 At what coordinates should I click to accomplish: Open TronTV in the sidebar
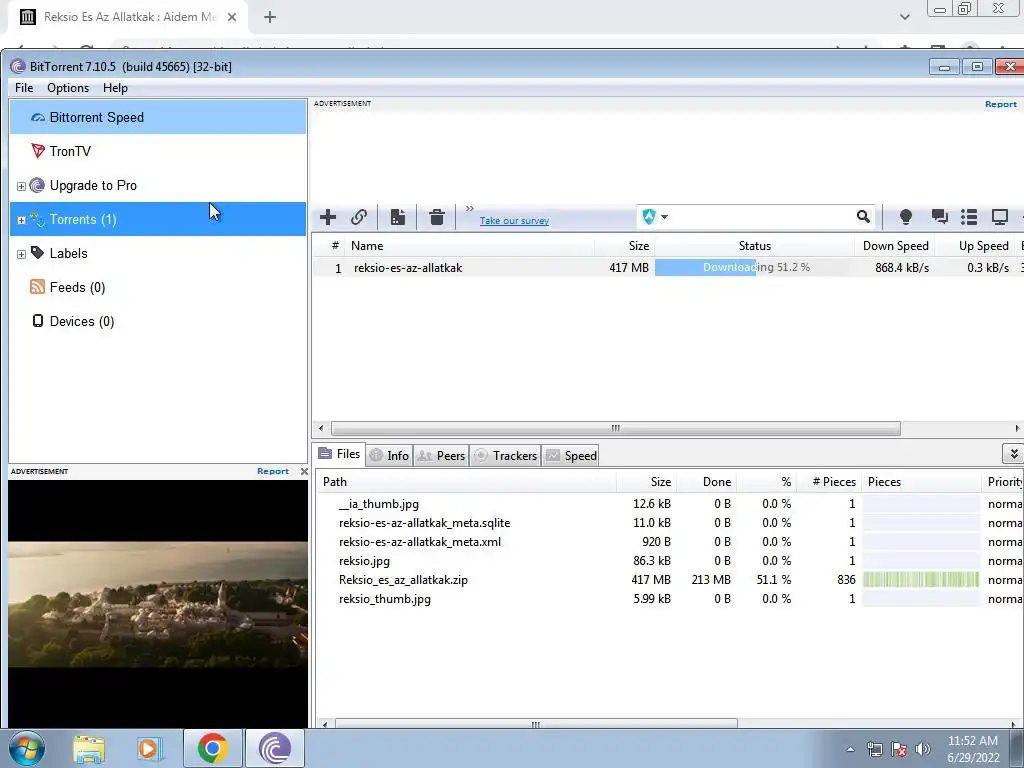157,152
